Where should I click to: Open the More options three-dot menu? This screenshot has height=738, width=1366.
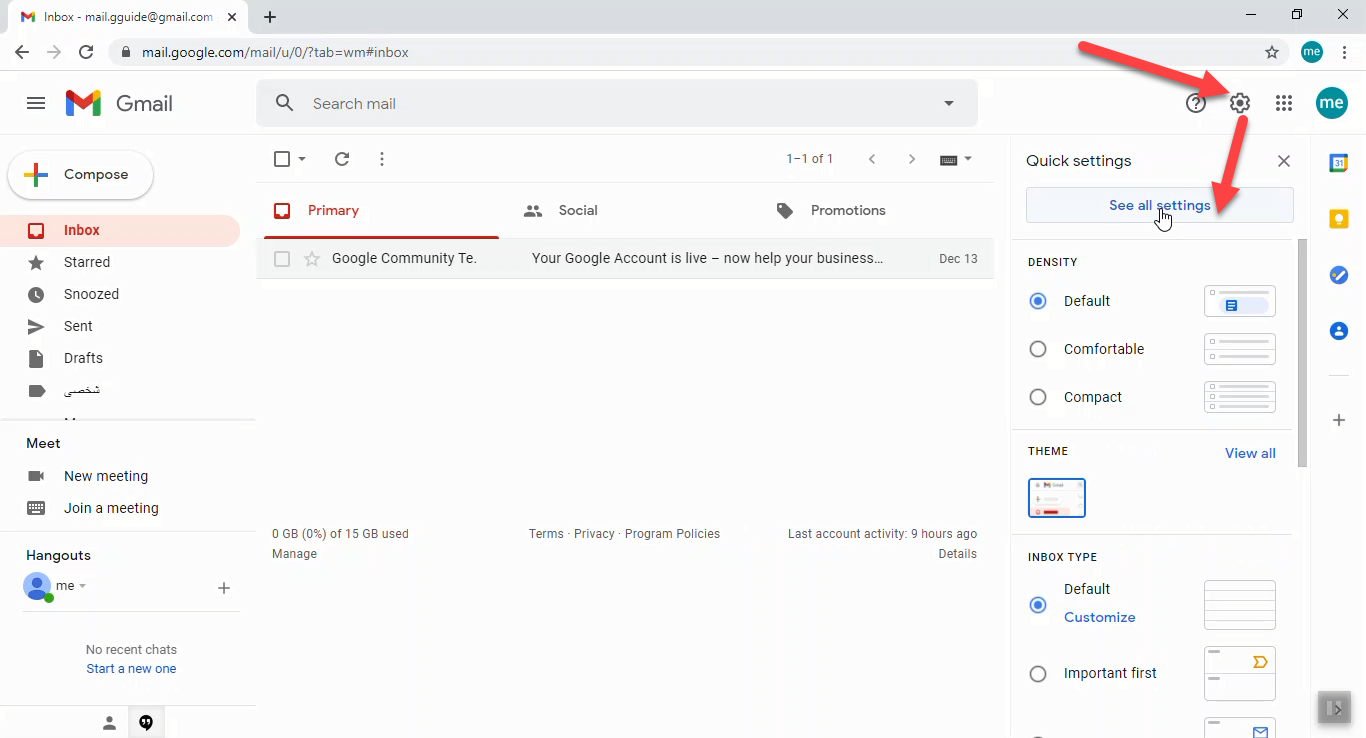tap(382, 159)
